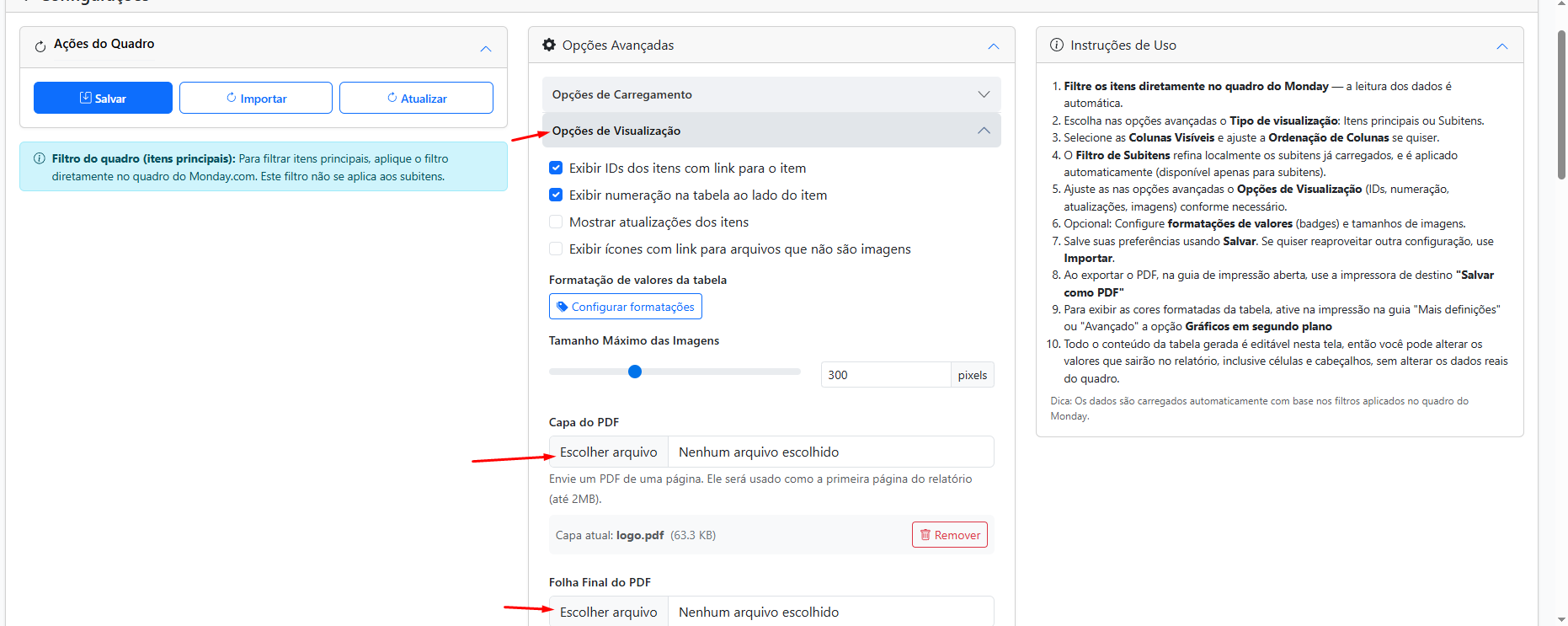
Task: Collapse the Ações do Quadro panel
Action: click(x=486, y=49)
